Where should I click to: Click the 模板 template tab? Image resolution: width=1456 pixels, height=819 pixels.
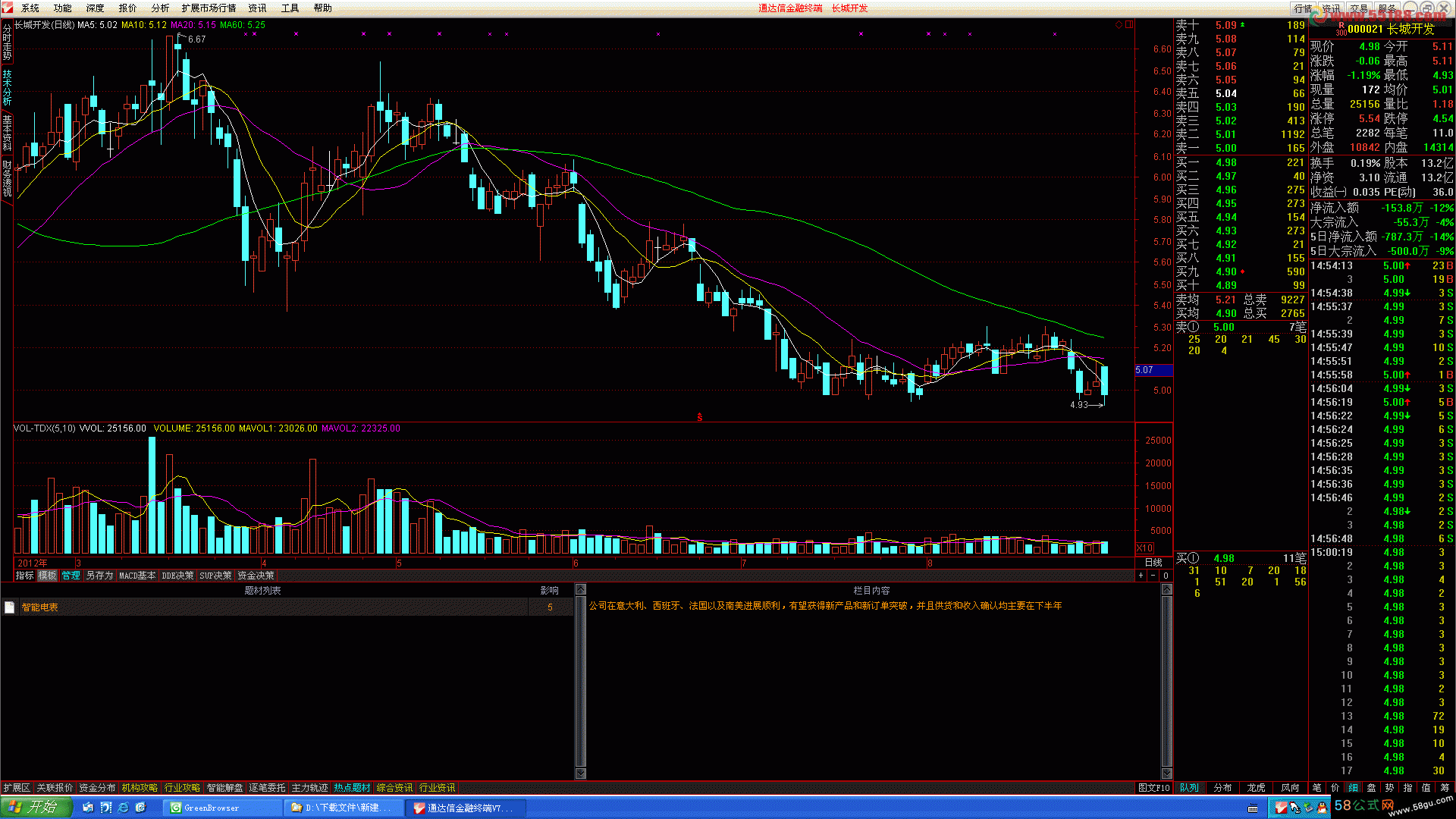pyautogui.click(x=48, y=576)
